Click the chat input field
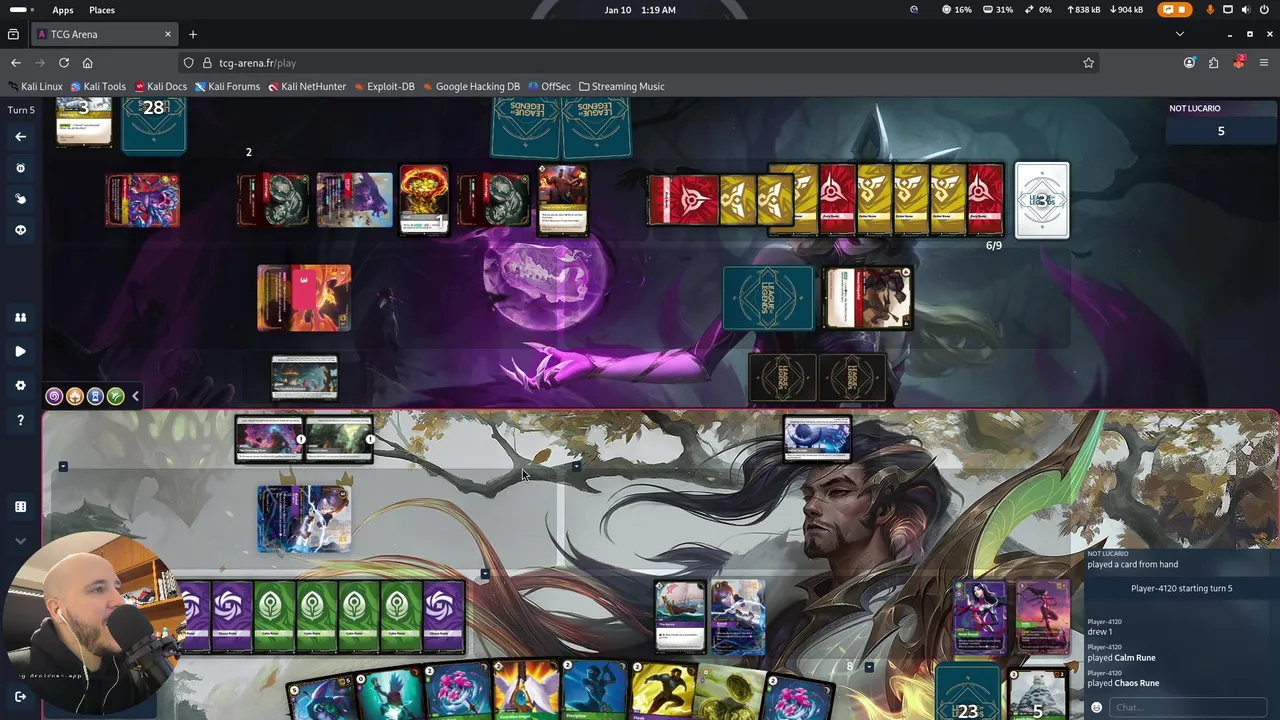The height and width of the screenshot is (720, 1280). point(1188,707)
